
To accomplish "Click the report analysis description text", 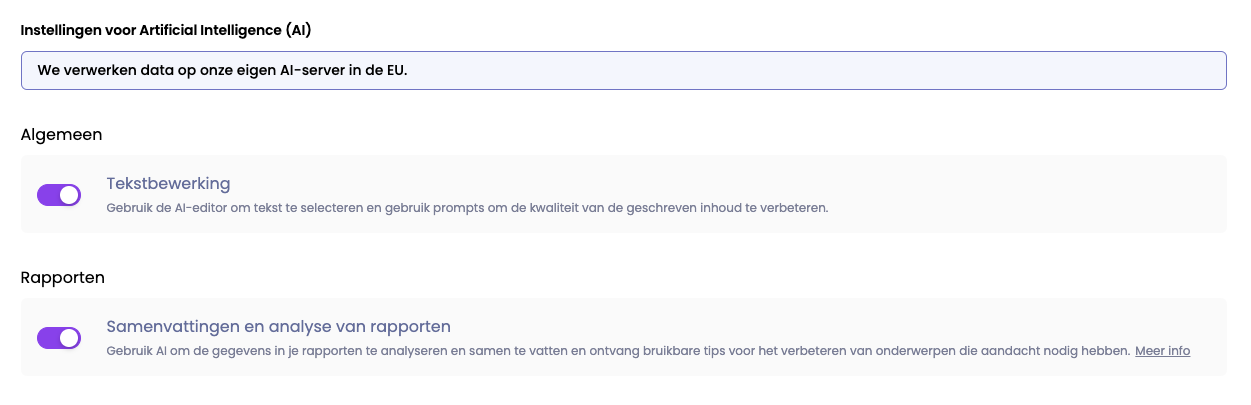I will 618,351.
